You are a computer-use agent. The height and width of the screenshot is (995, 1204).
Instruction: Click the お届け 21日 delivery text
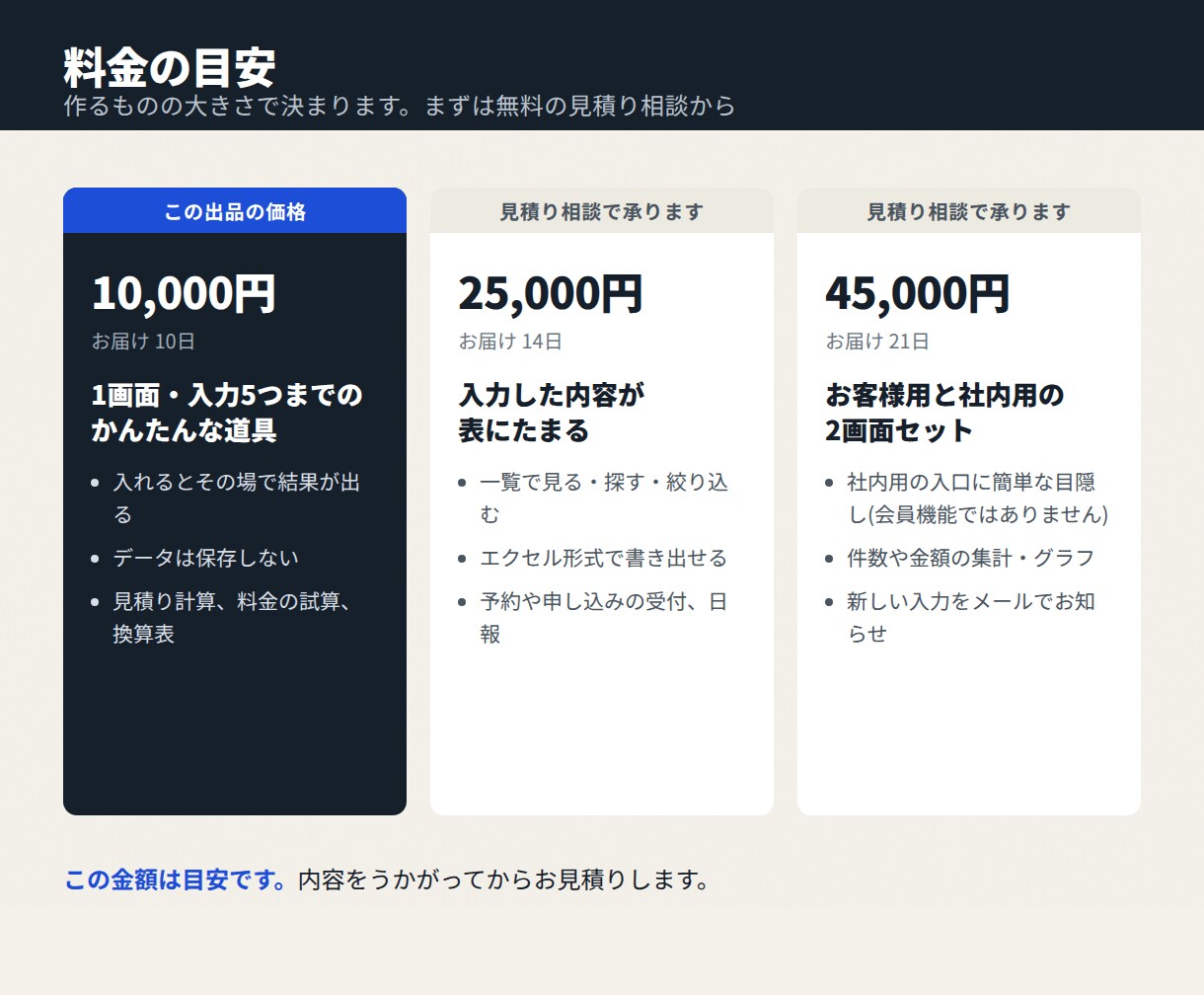click(877, 342)
